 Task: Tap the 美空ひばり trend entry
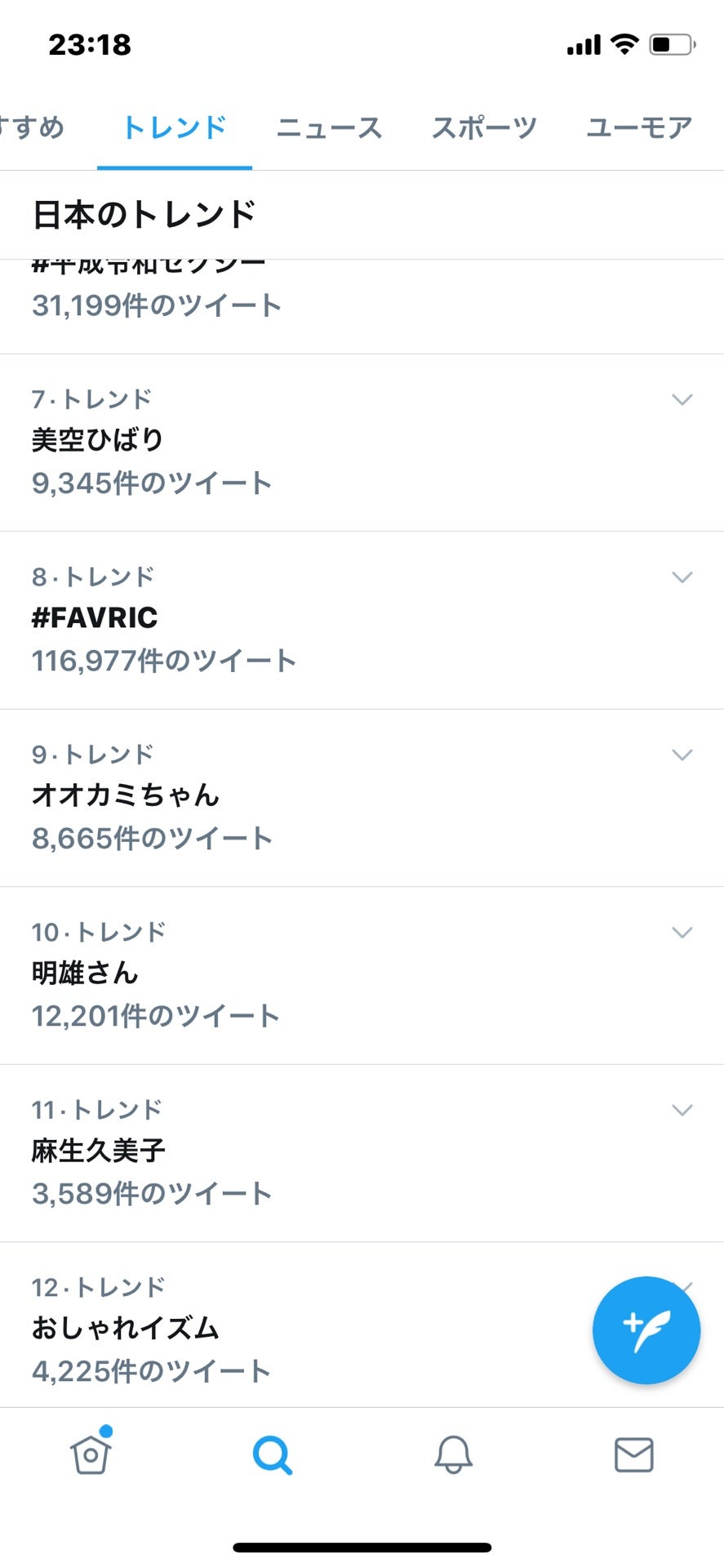click(x=98, y=440)
